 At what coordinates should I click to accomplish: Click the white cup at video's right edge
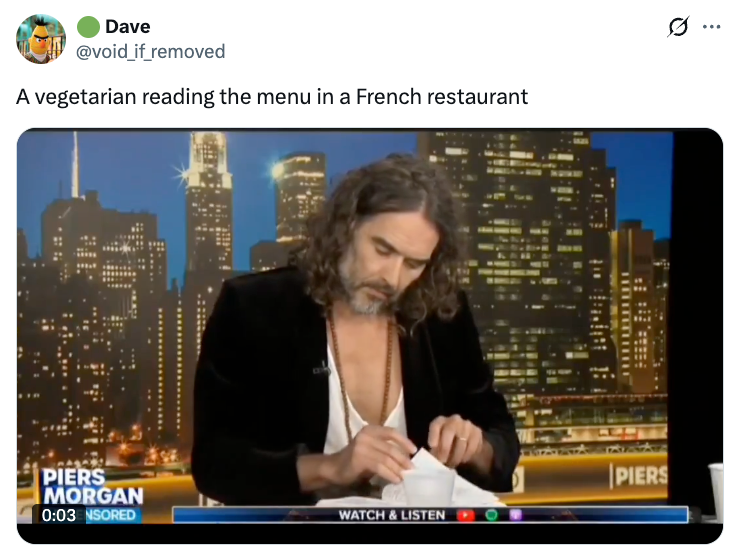point(716,491)
